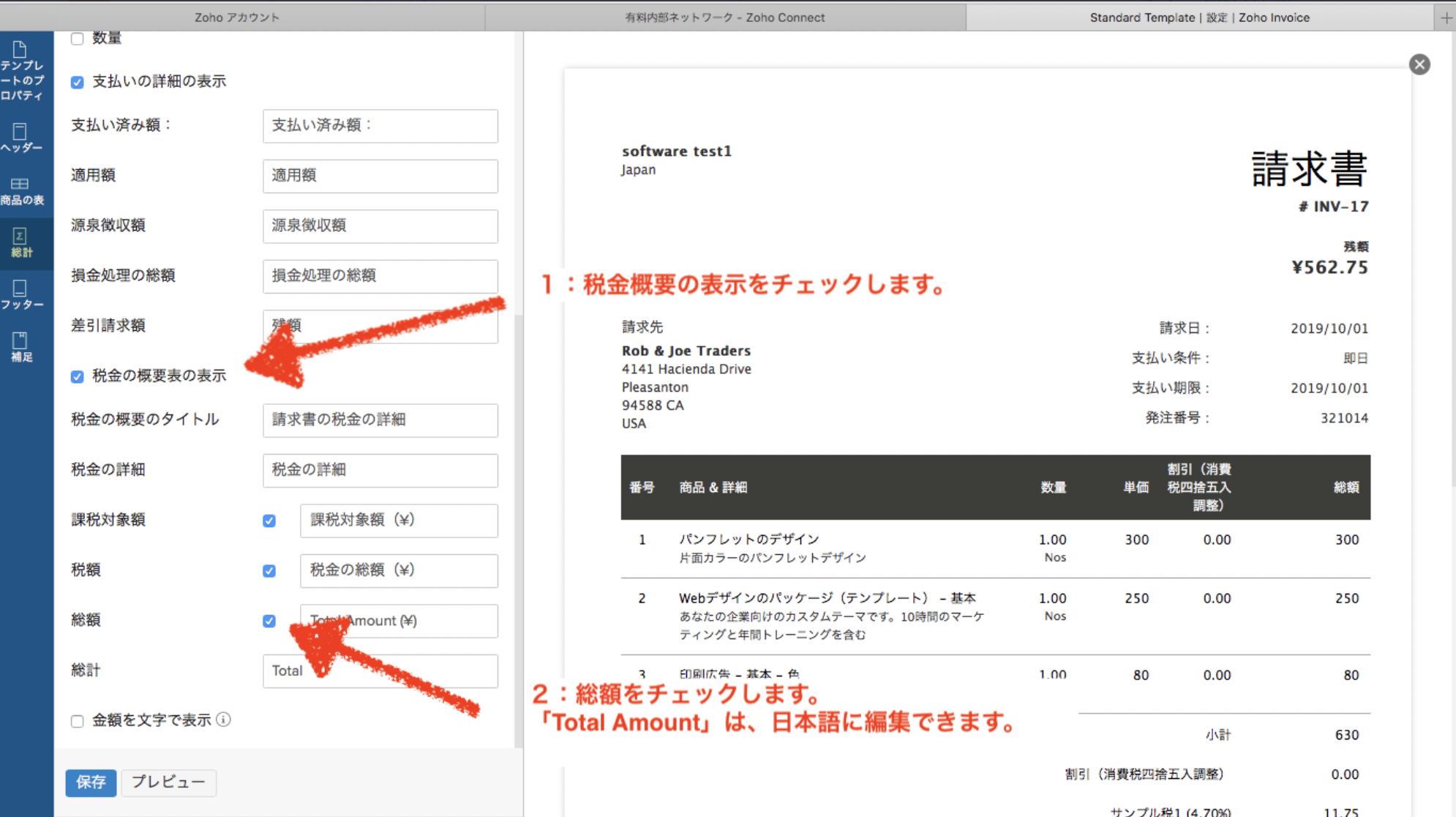Screen dimensions: 1456x817
Task: Toggle the 課税対象額 checkbox
Action: point(269,521)
